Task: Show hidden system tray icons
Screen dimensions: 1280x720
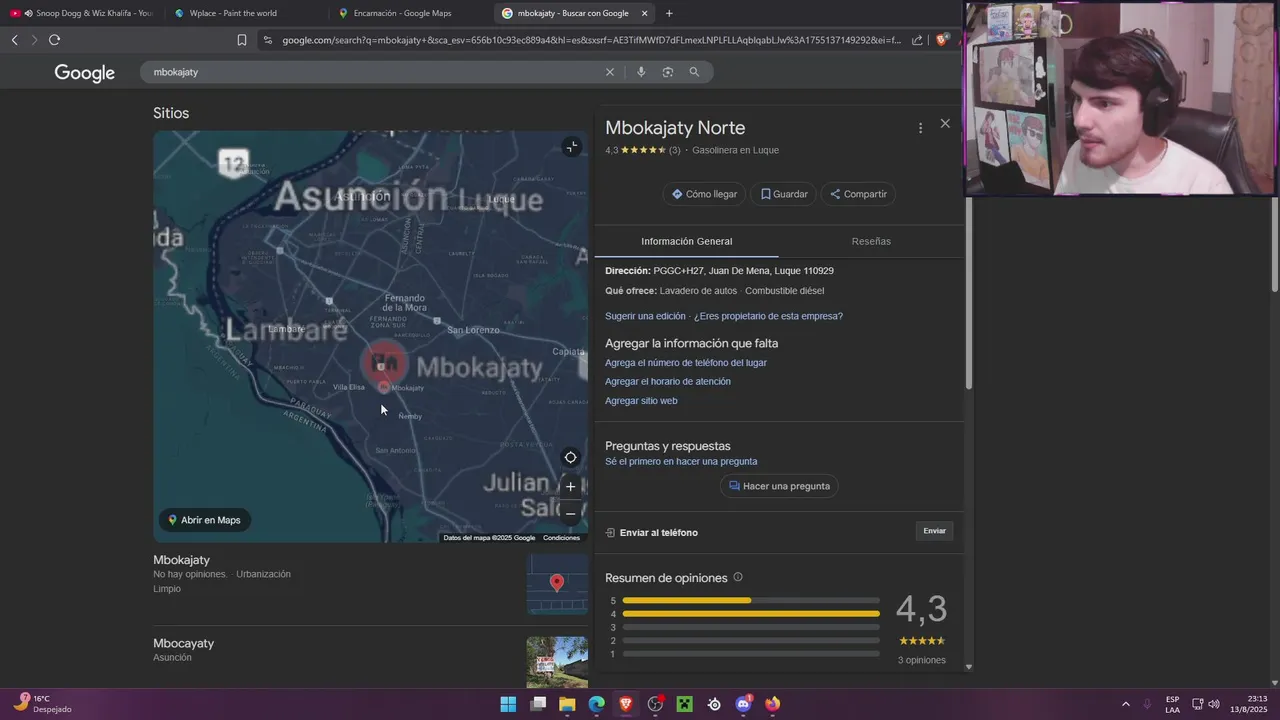Action: click(1125, 704)
